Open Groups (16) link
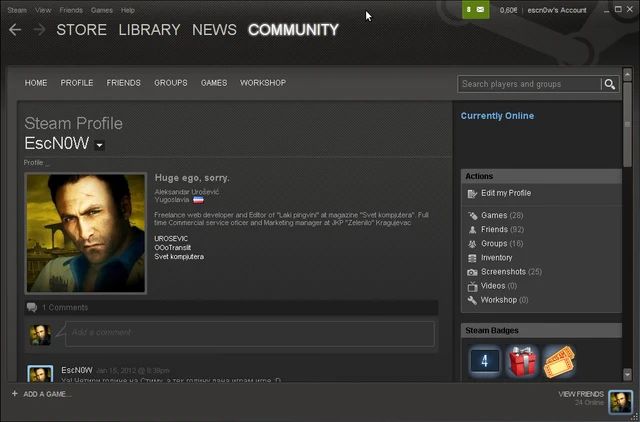 tap(502, 244)
